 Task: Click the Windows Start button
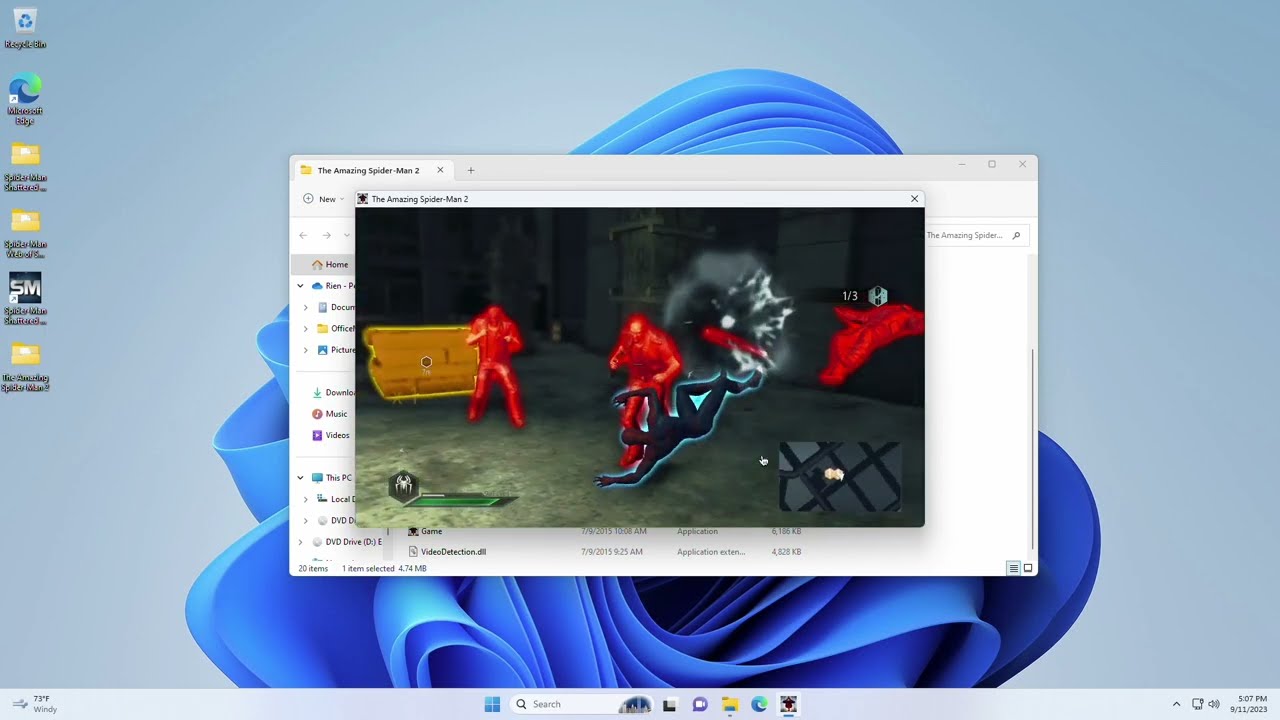click(492, 704)
